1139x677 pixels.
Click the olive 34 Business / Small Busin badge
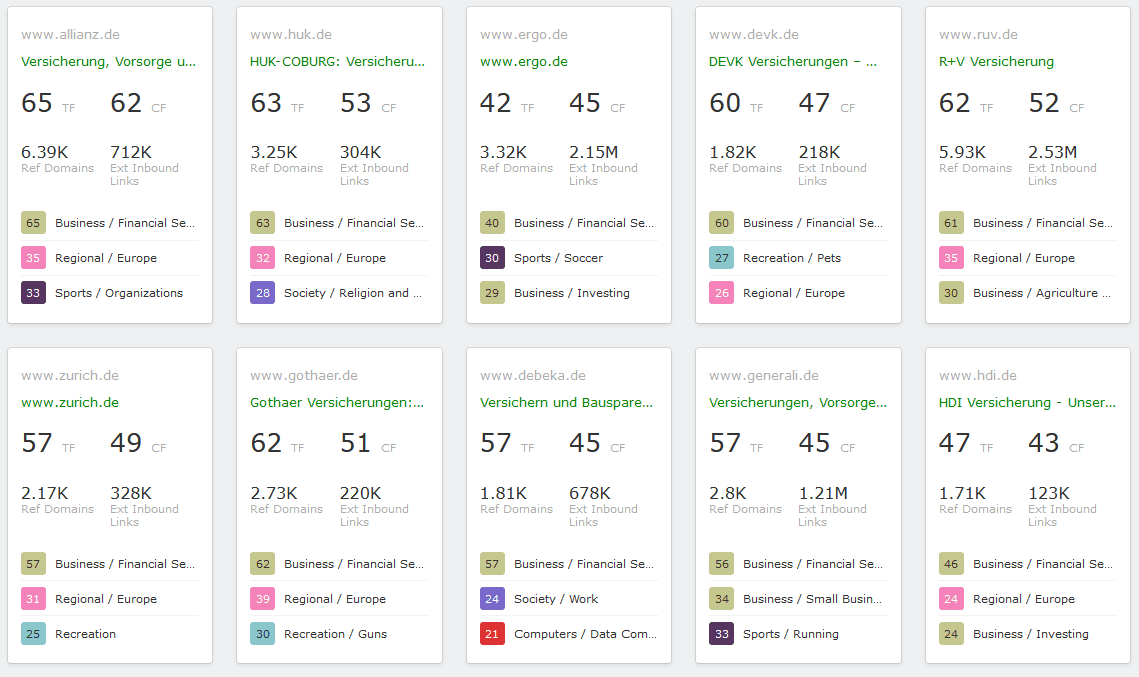coord(721,599)
